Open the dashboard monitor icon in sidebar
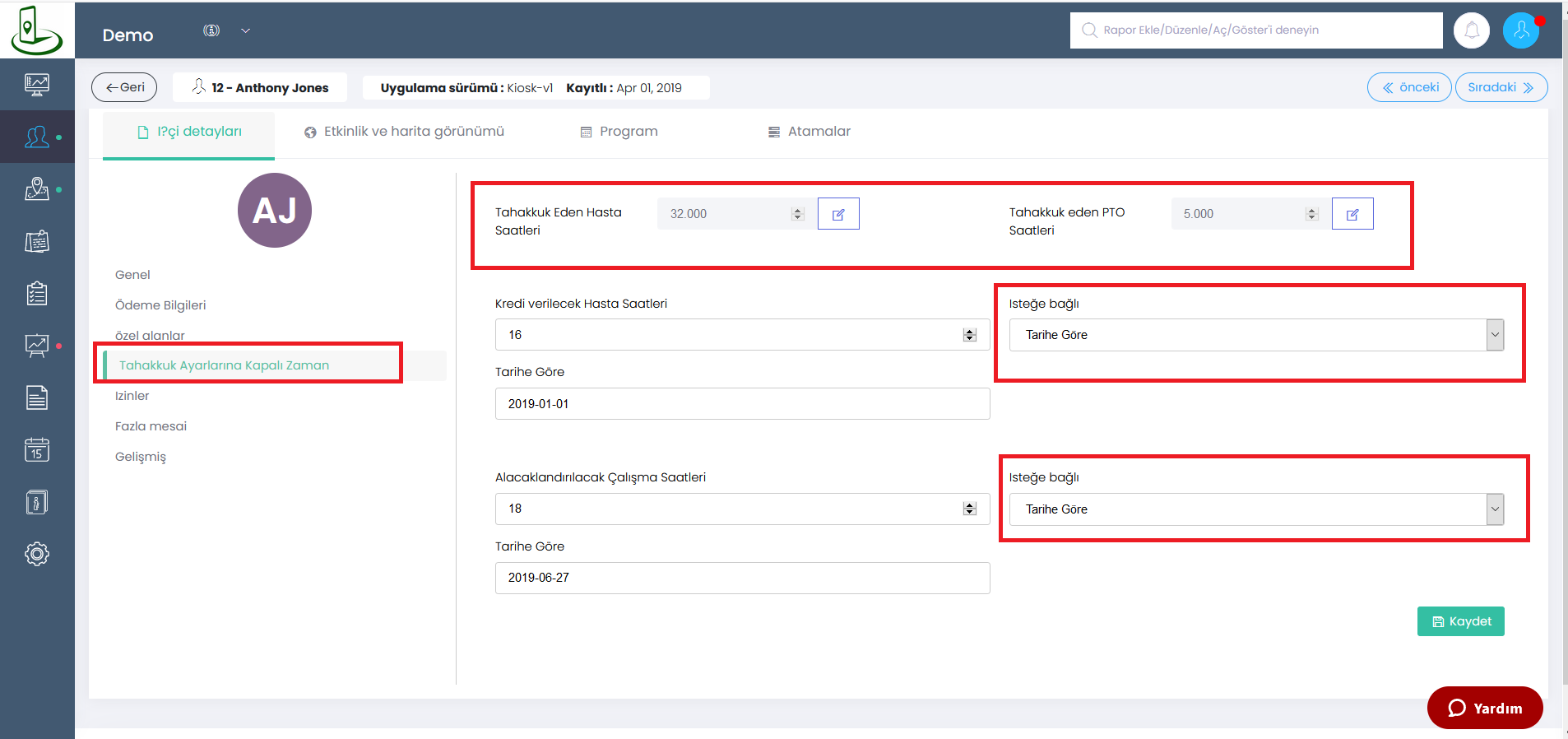This screenshot has height=739, width=1568. click(x=37, y=84)
